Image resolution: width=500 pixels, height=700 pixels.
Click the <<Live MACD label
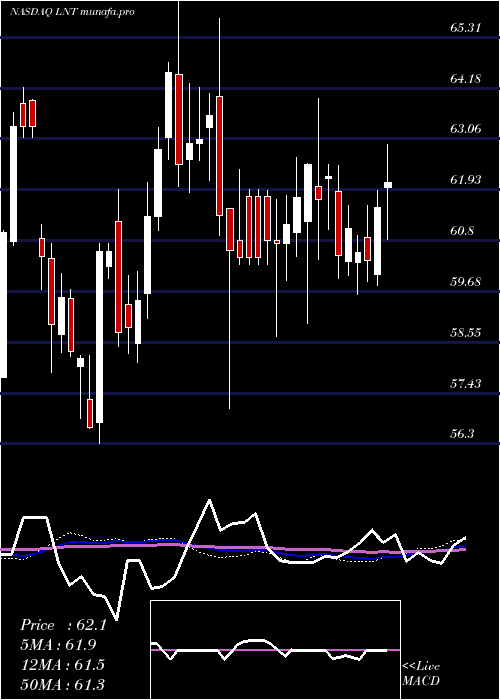(x=421, y=674)
